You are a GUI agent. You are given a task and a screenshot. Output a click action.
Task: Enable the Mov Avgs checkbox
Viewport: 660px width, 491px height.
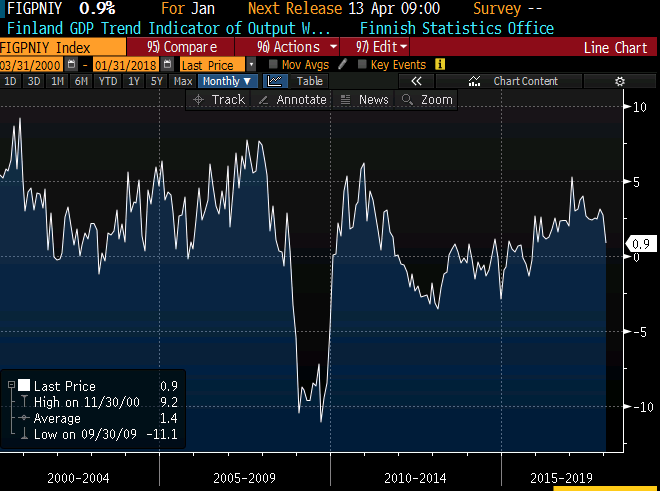click(273, 65)
